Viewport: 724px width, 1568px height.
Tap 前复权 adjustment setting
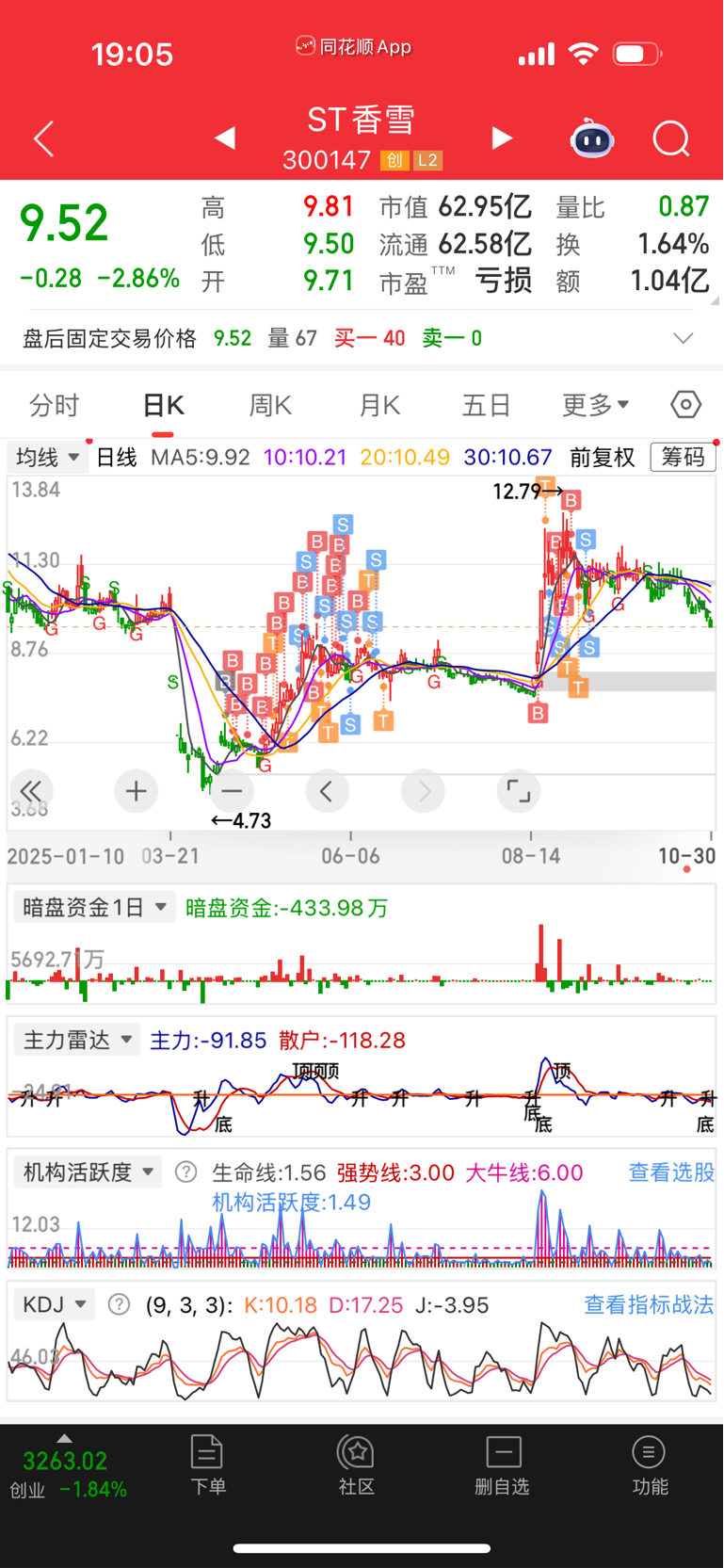click(x=603, y=458)
